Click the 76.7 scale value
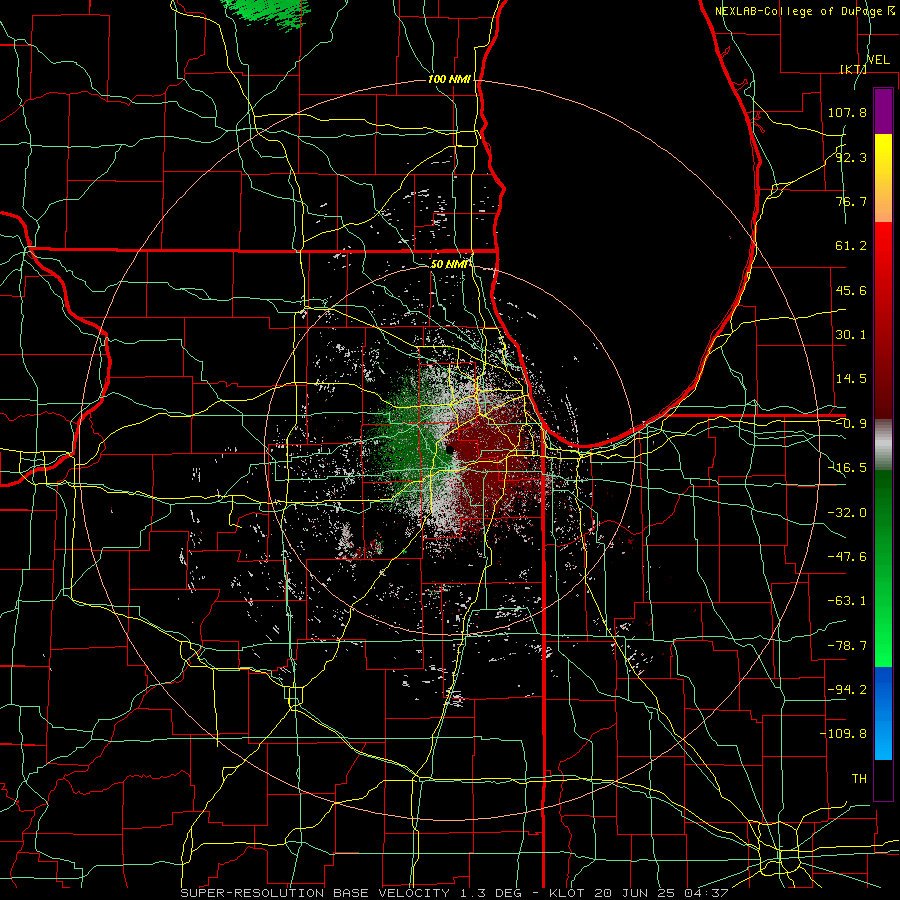Viewport: 900px width, 900px height. coord(851,201)
